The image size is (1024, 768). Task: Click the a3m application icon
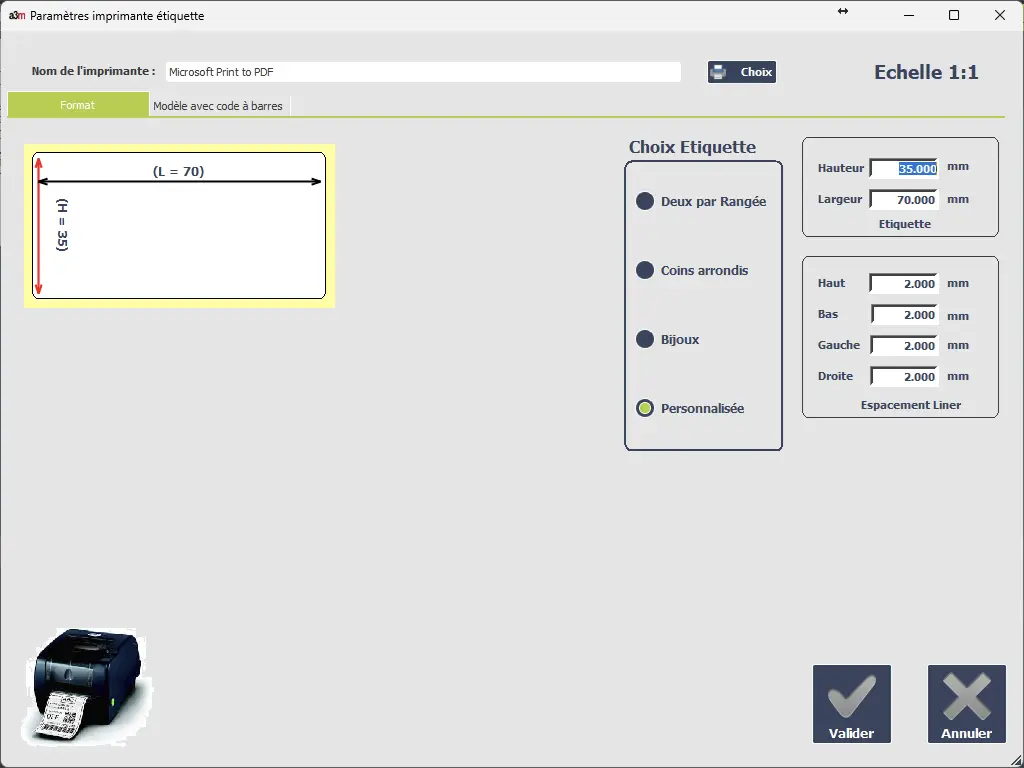click(x=17, y=15)
